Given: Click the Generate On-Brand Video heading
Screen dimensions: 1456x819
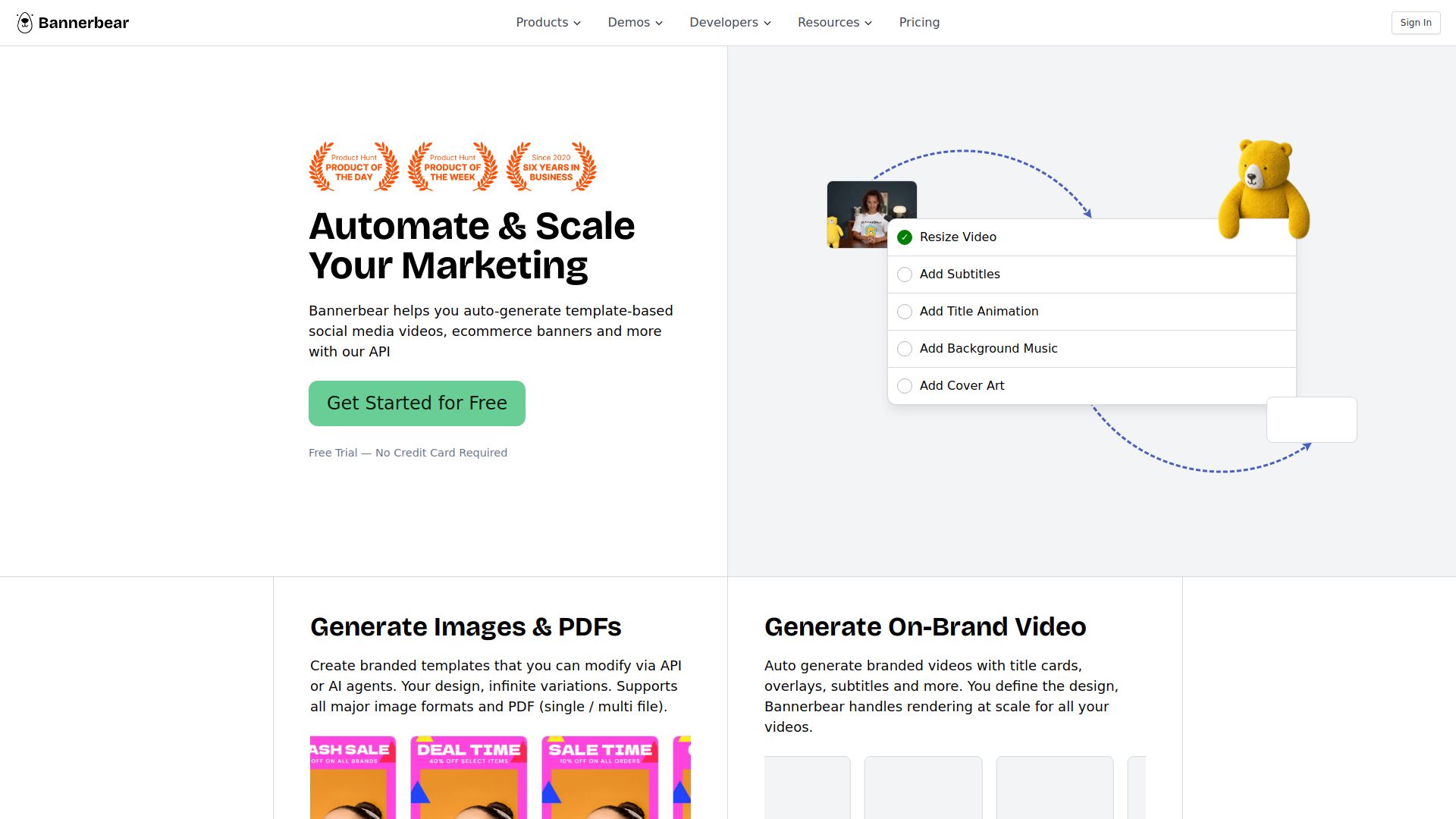Looking at the screenshot, I should click(925, 627).
